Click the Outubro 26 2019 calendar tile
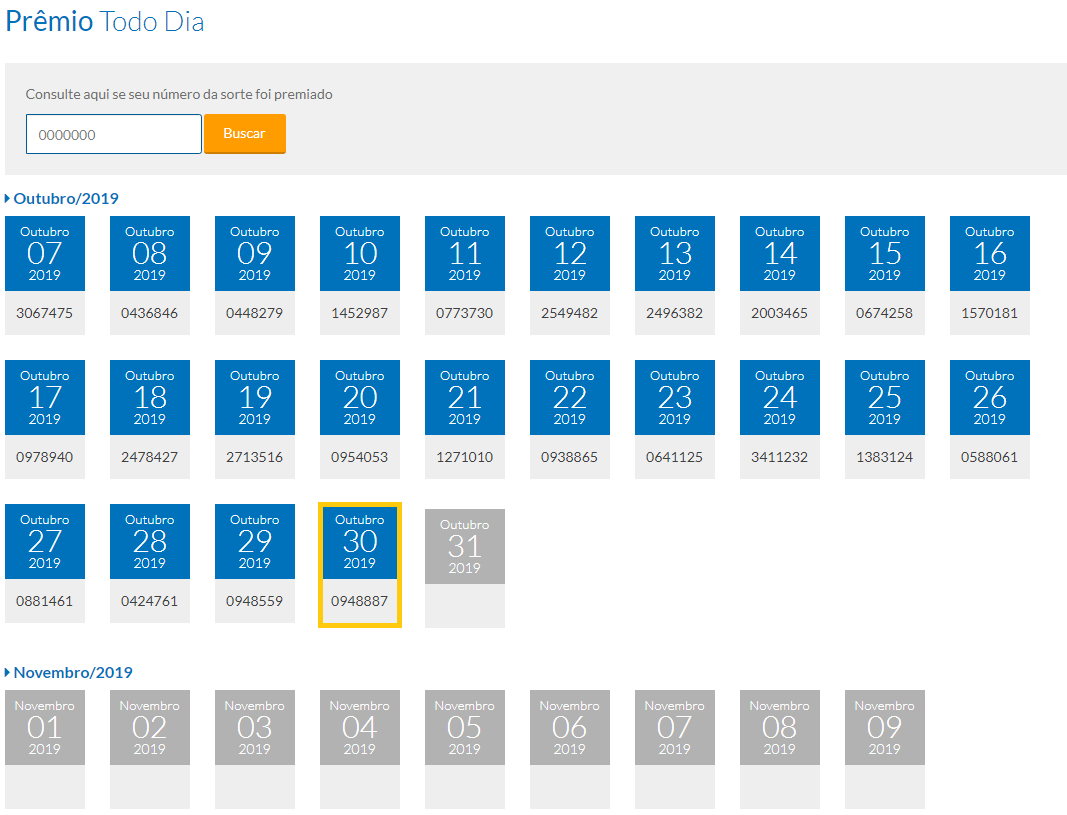Screen dimensions: 1067x815 [989, 398]
